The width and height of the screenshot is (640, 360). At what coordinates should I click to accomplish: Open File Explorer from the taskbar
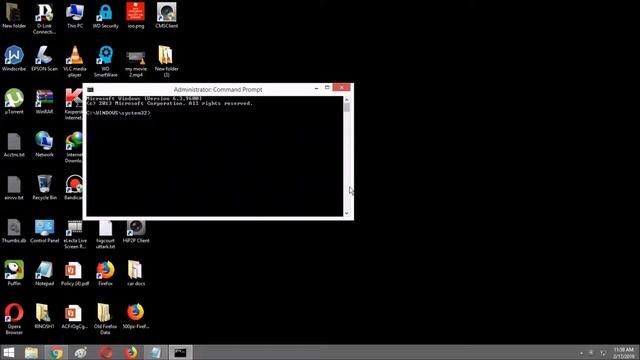pos(31,353)
